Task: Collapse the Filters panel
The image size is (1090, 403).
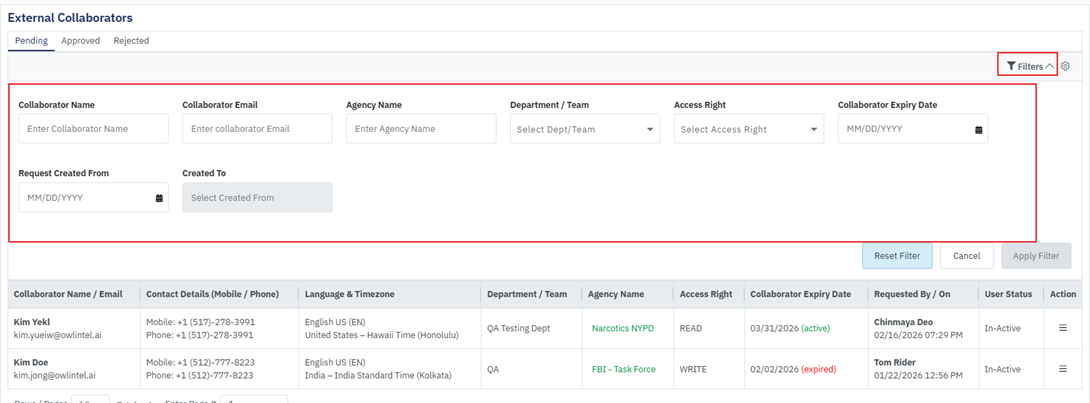Action: pos(1029,66)
